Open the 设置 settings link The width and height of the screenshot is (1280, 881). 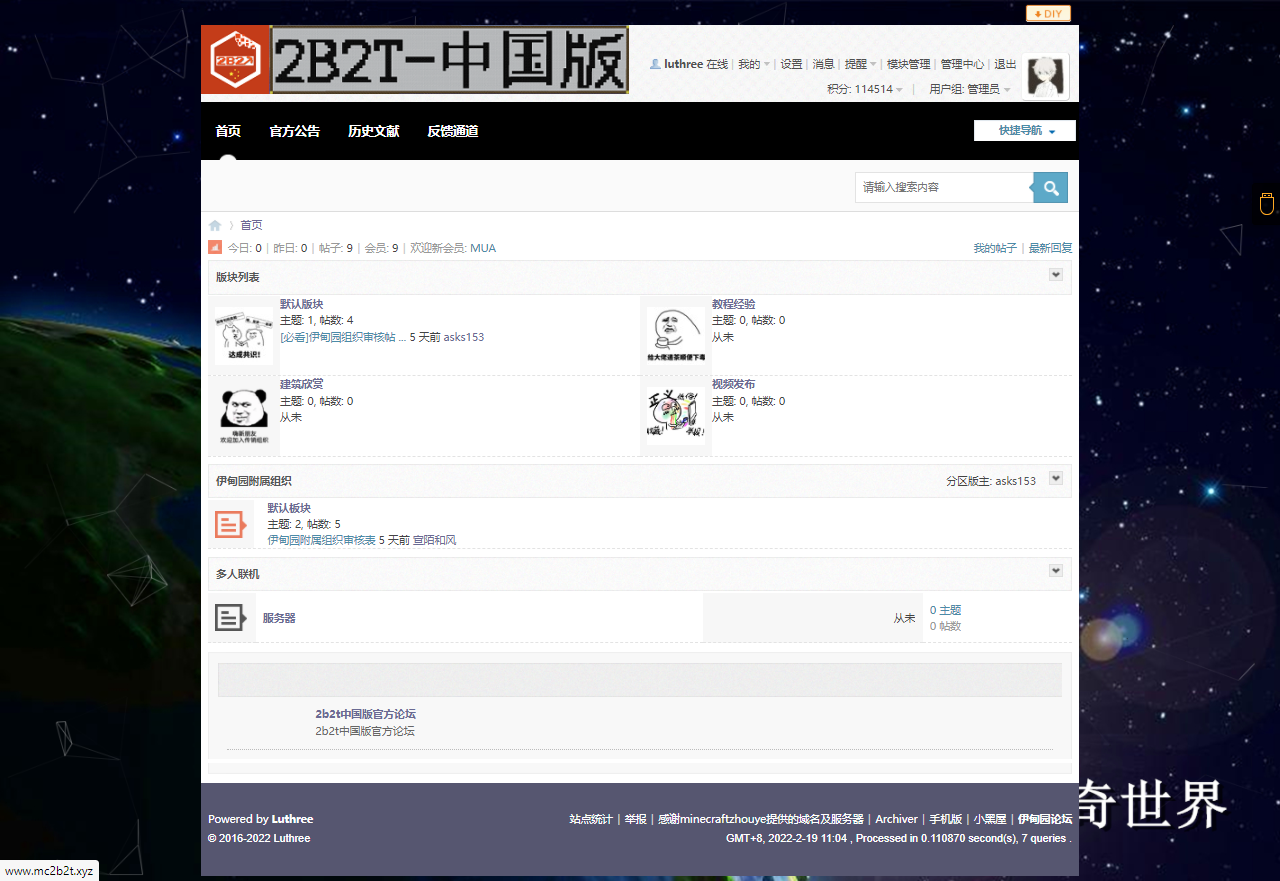tap(791, 64)
